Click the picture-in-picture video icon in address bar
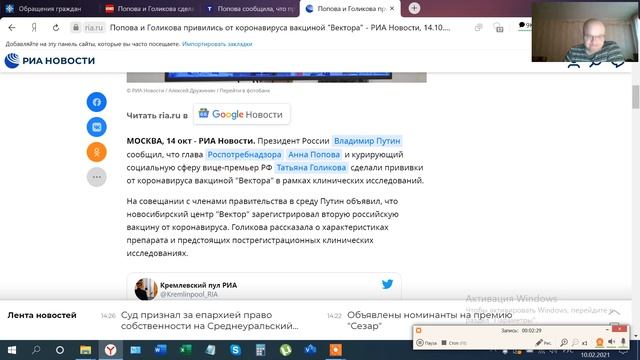 click(x=498, y=27)
